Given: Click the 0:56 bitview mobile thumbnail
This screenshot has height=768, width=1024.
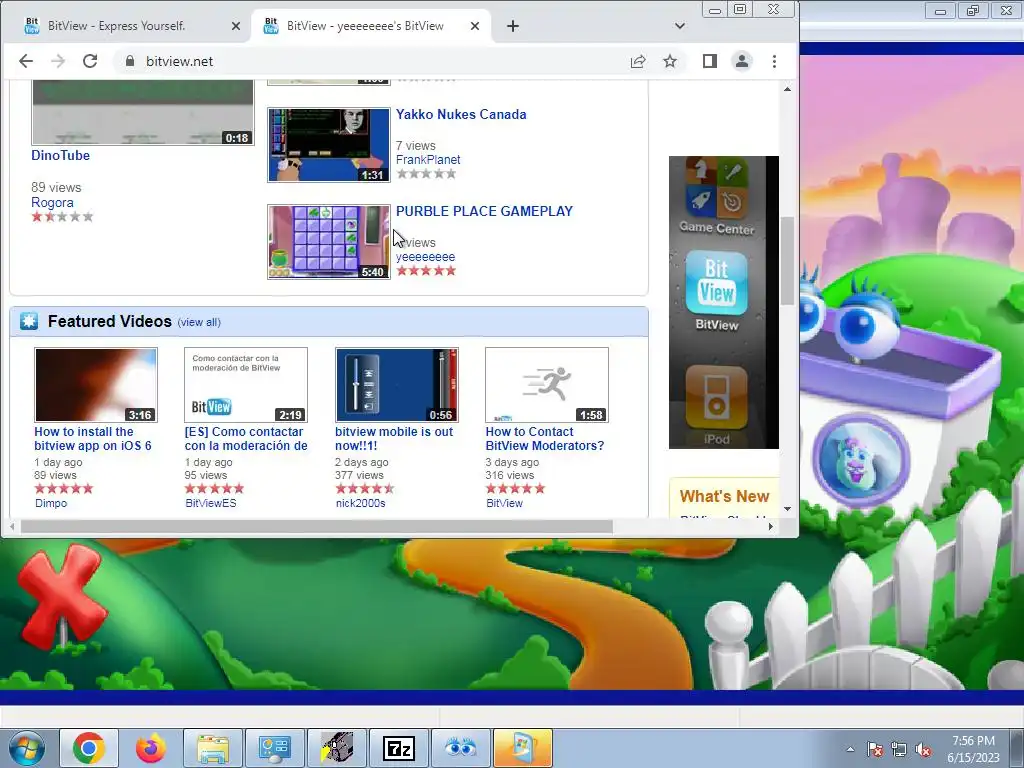Looking at the screenshot, I should (396, 385).
